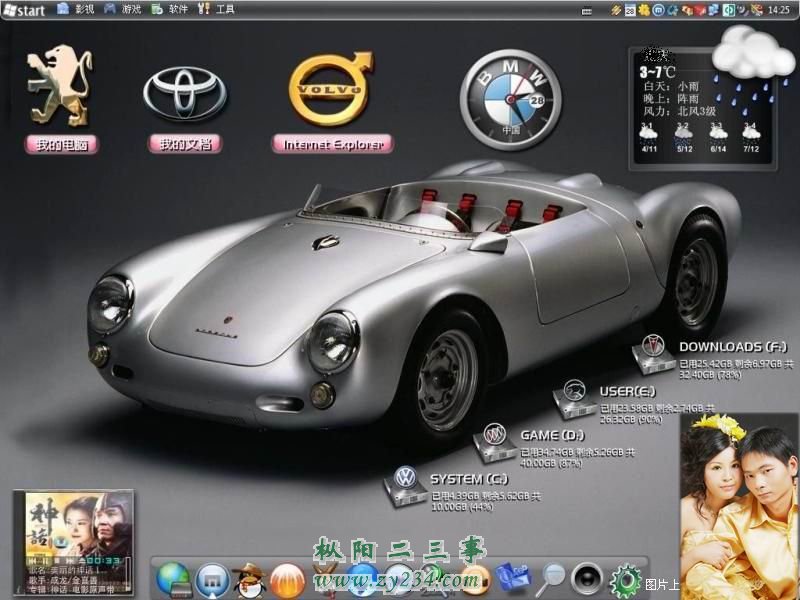Click the yellow flower tray icon
800x600 pixels.
click(x=644, y=10)
